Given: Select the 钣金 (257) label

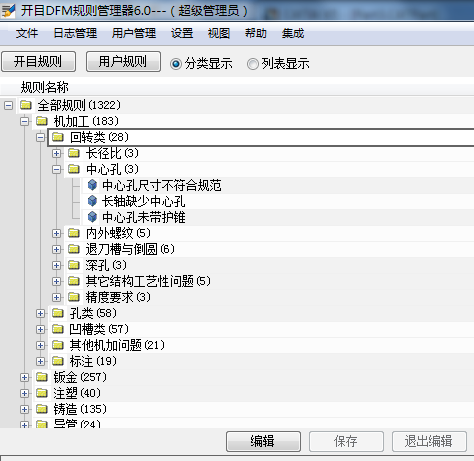Looking at the screenshot, I should pyautogui.click(x=80, y=377).
